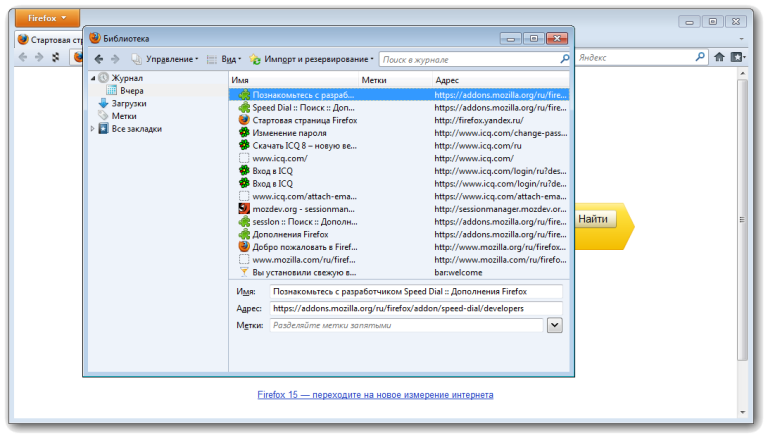Open the Управление menu in Library
Image resolution: width=768 pixels, height=438 pixels.
(x=165, y=59)
